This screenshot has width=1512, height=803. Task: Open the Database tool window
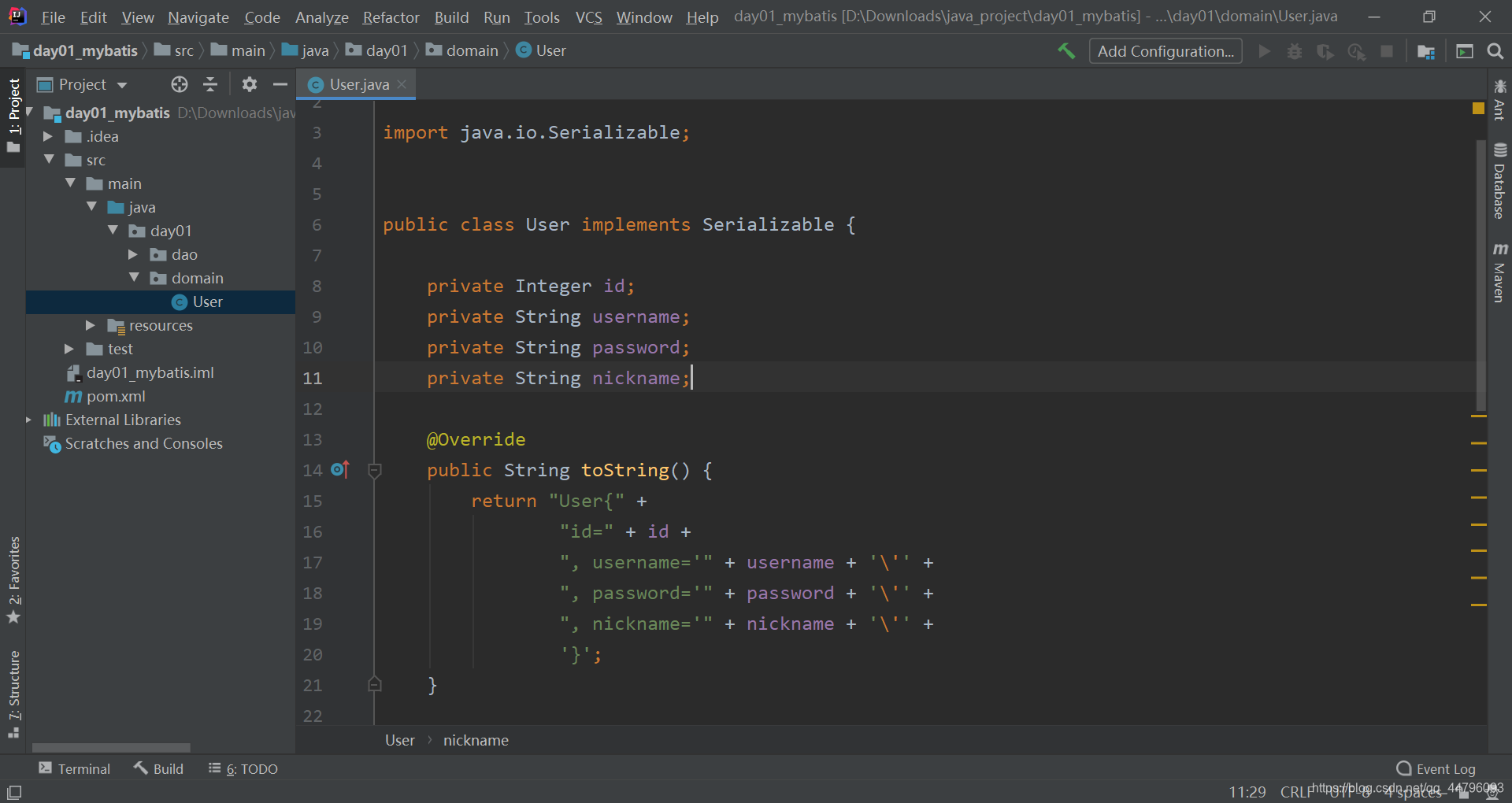[x=1499, y=181]
